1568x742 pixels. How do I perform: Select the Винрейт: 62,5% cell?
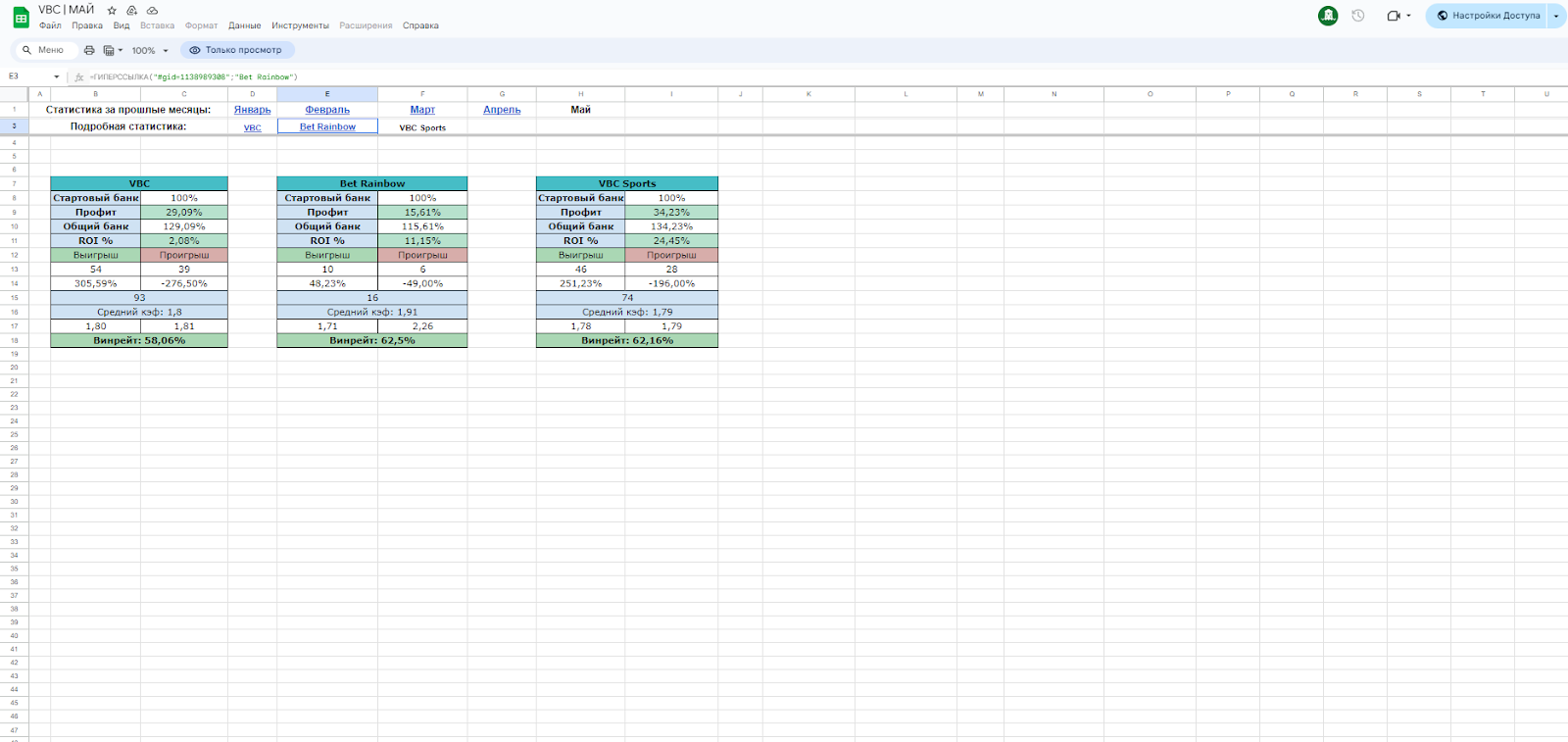point(372,340)
